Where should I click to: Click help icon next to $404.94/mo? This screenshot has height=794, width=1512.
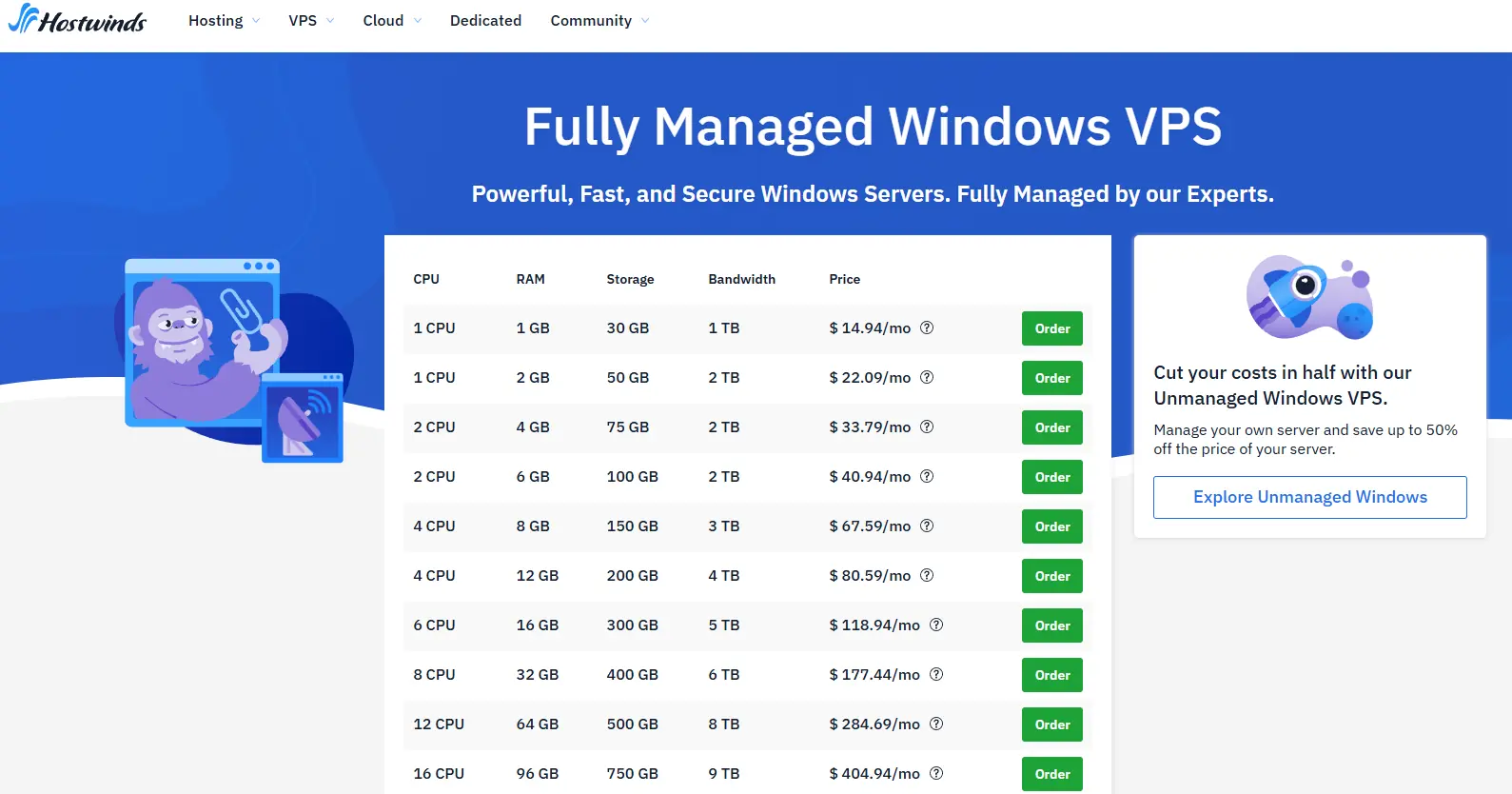click(936, 773)
